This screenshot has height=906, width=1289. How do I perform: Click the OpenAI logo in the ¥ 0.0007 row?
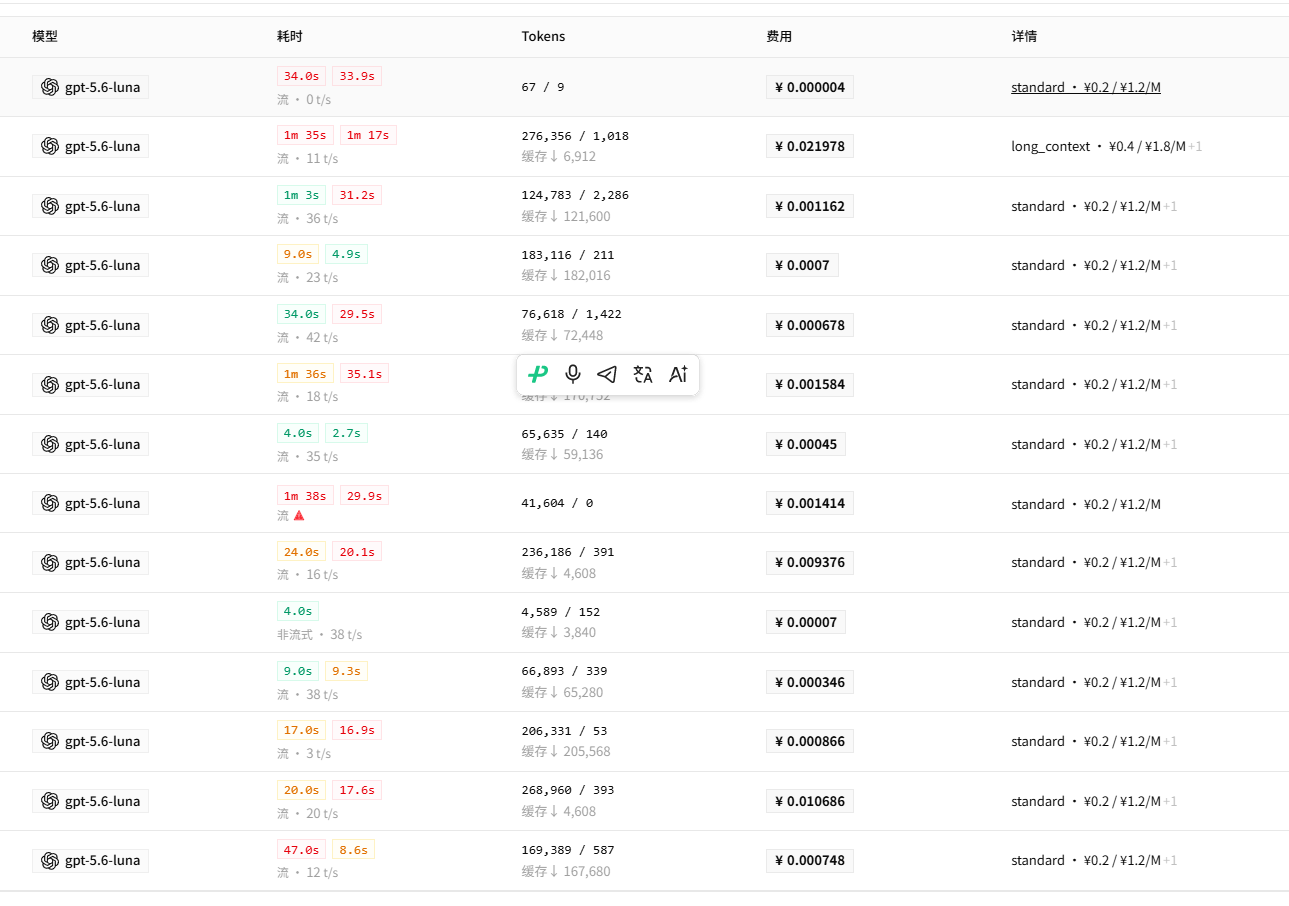50,265
